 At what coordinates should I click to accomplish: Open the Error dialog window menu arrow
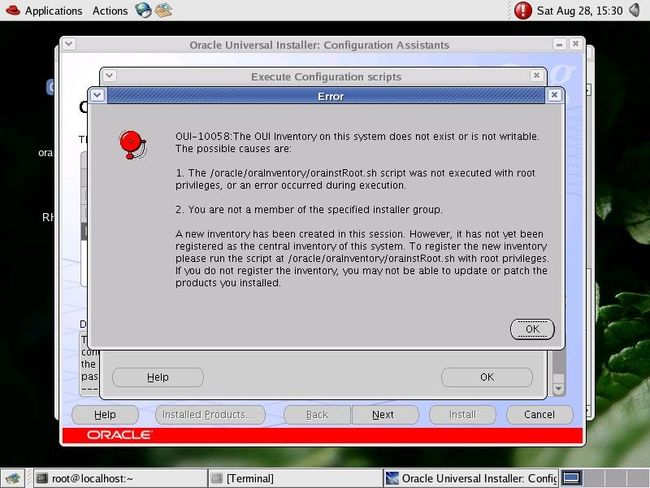click(x=97, y=95)
